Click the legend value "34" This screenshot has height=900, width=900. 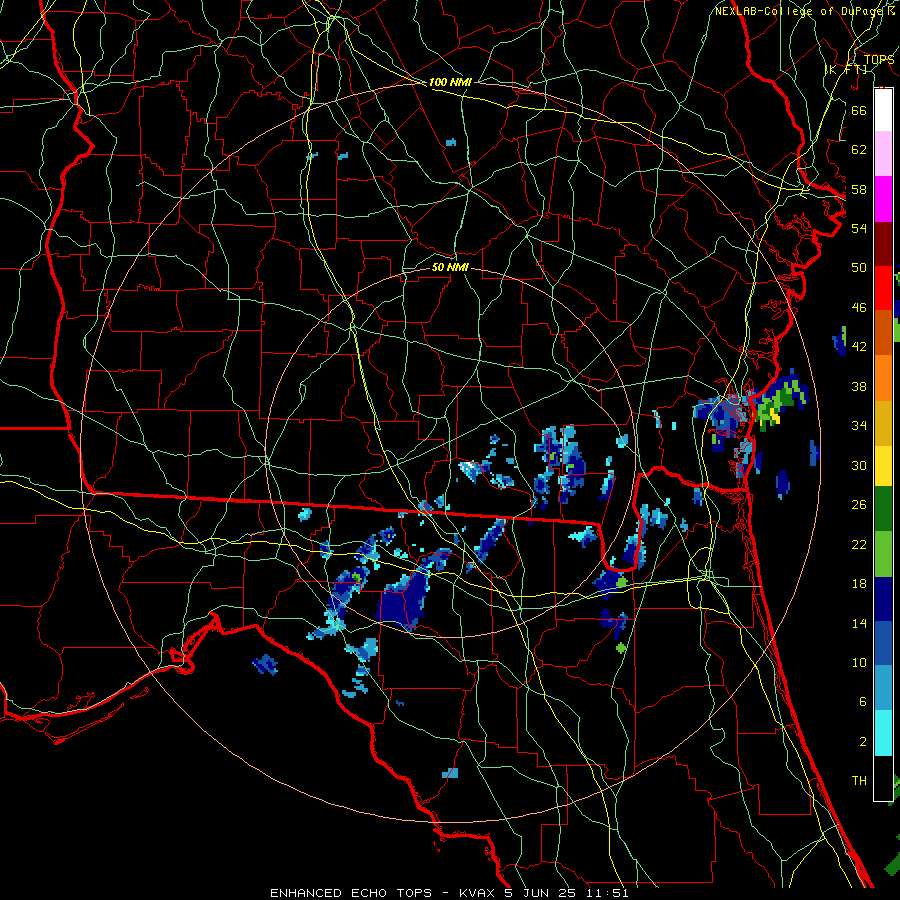(859, 426)
